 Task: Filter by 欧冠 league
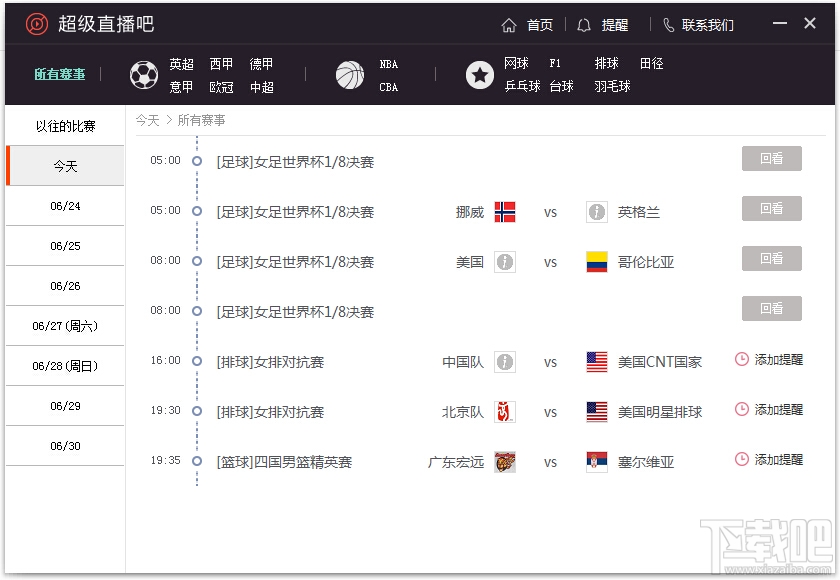[x=221, y=87]
